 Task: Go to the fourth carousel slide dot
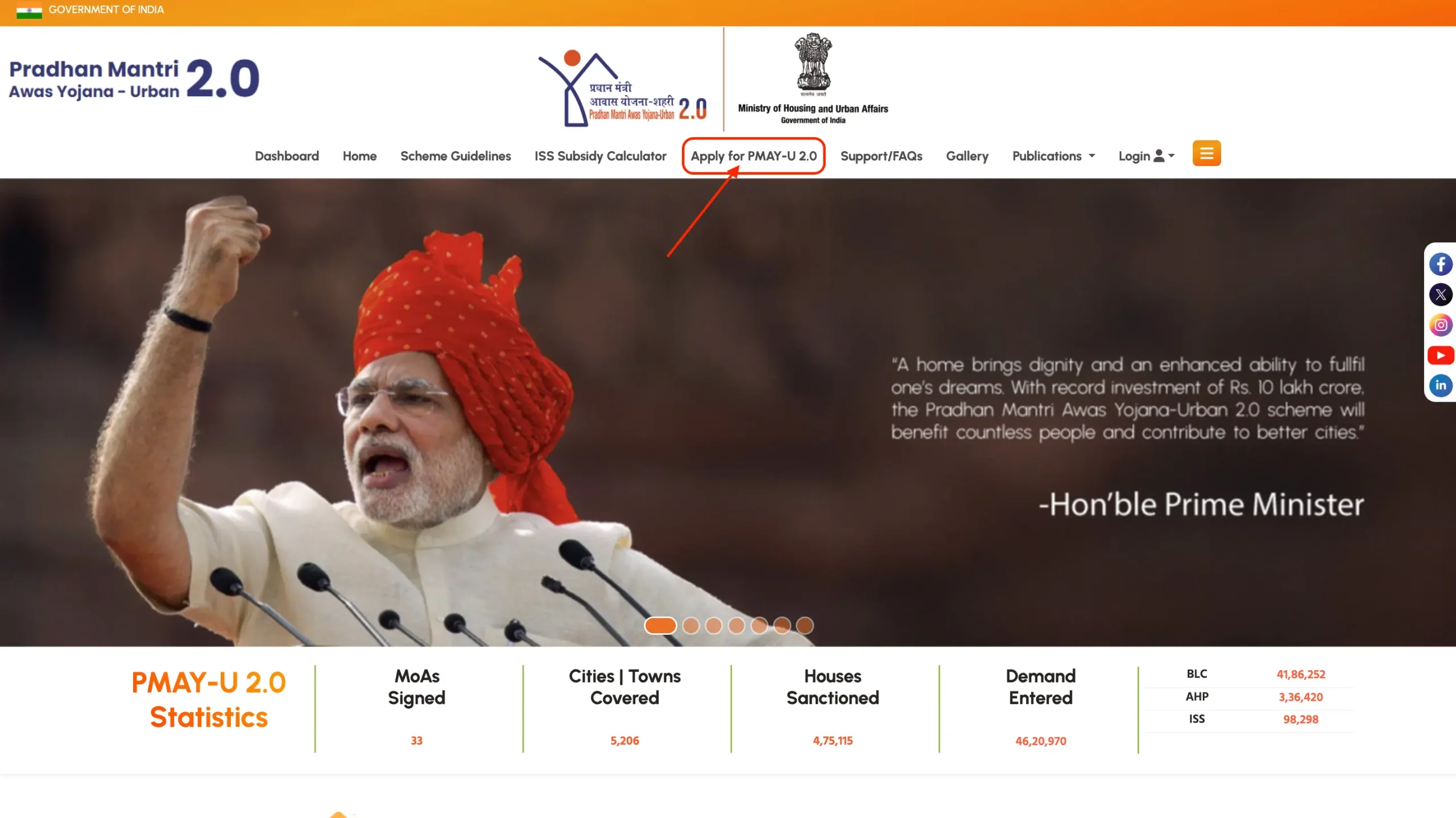click(x=736, y=626)
